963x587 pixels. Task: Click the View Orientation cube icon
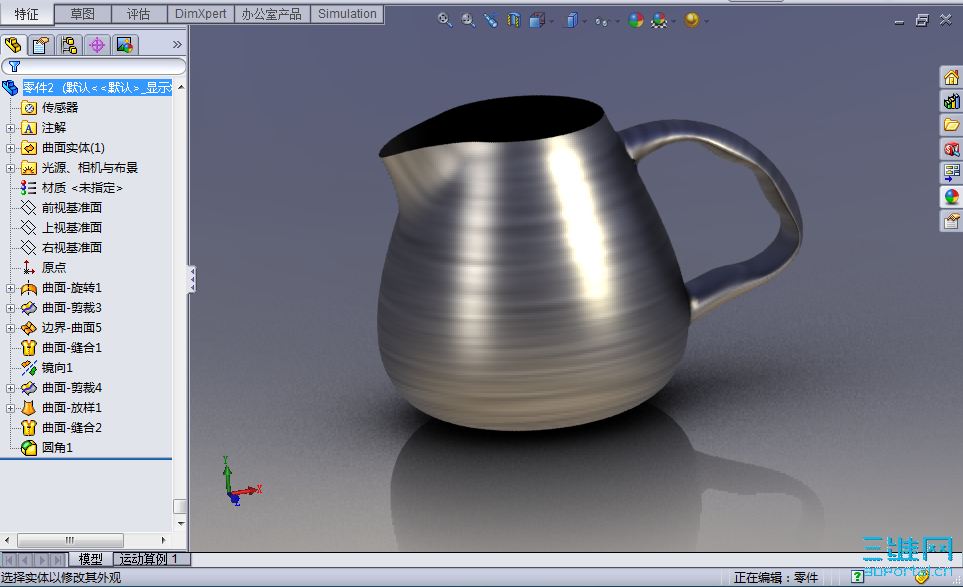537,20
